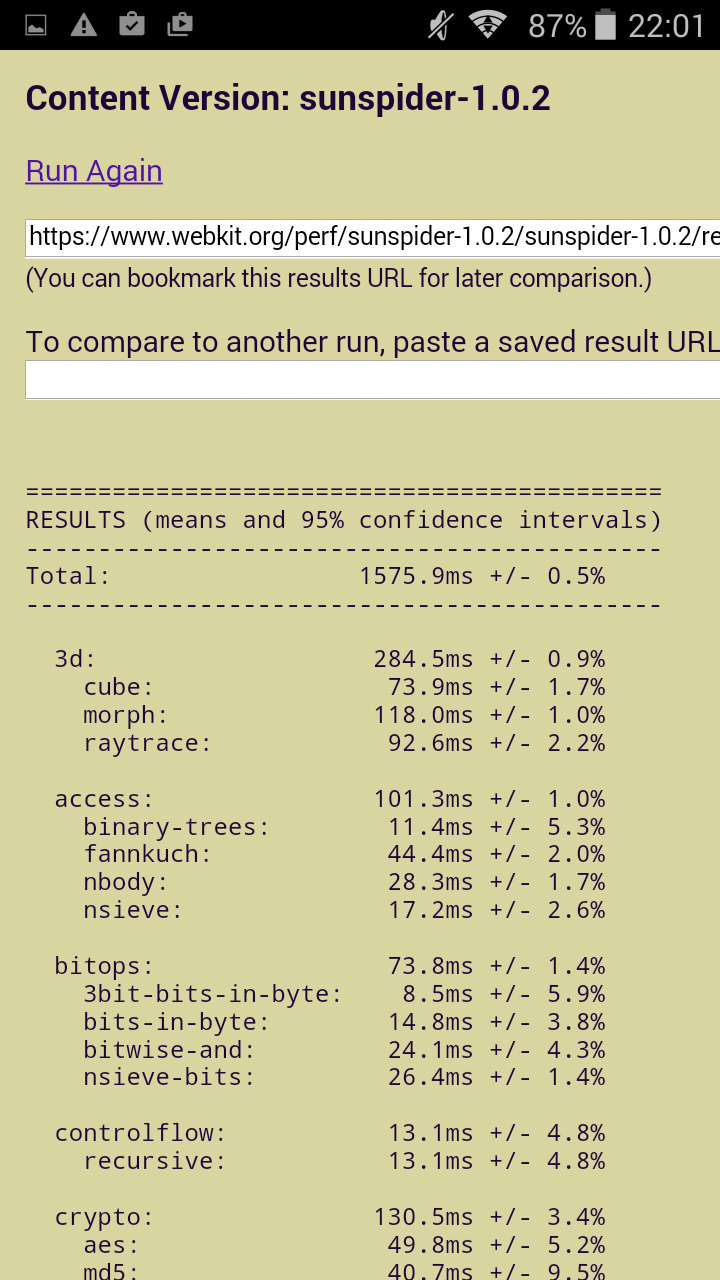Tap the crypto category result row
The width and height of the screenshot is (720, 1280).
click(x=330, y=1217)
